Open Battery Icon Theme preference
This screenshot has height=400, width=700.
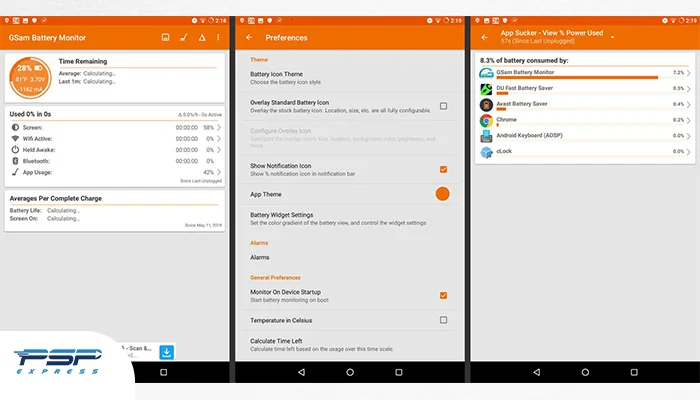(350, 78)
